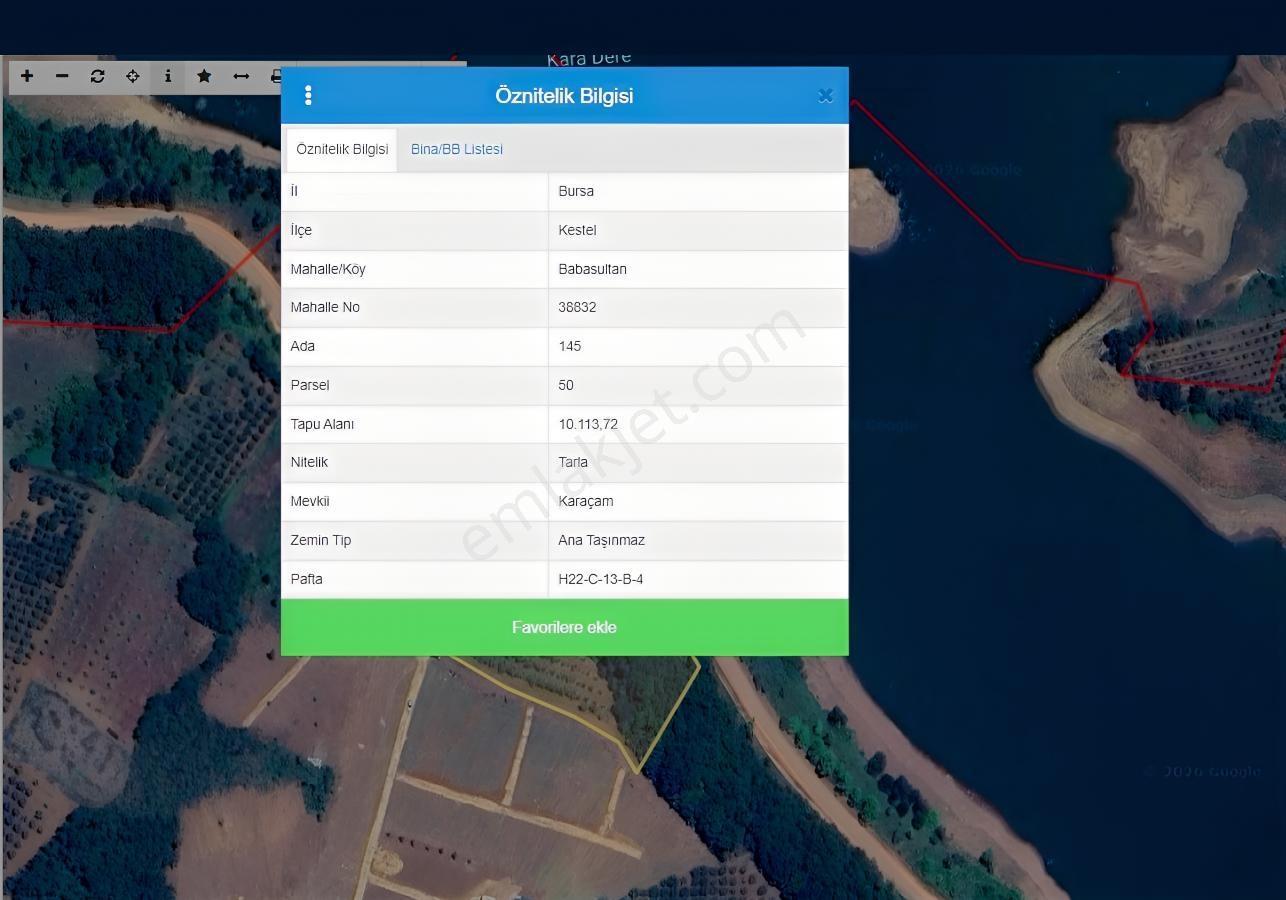Click the value 'Bursa'
The height and width of the screenshot is (900, 1286).
pyautogui.click(x=576, y=191)
